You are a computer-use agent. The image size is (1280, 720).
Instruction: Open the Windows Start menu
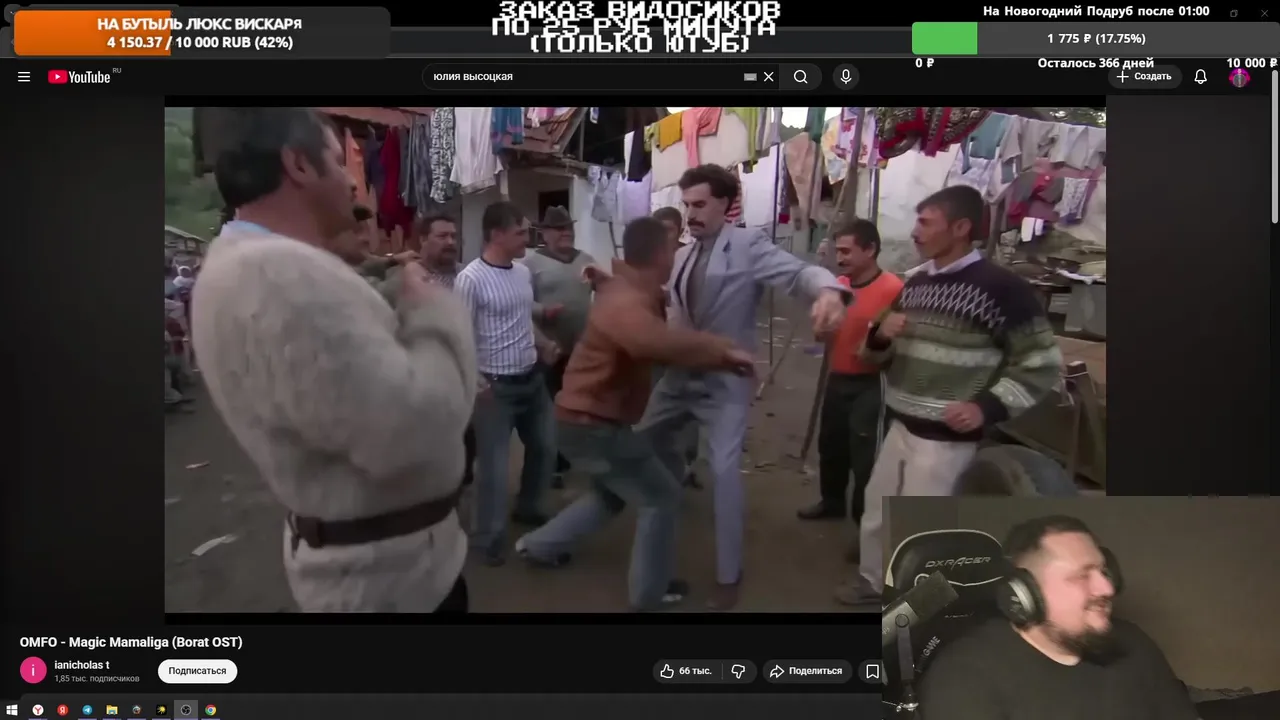(13, 710)
